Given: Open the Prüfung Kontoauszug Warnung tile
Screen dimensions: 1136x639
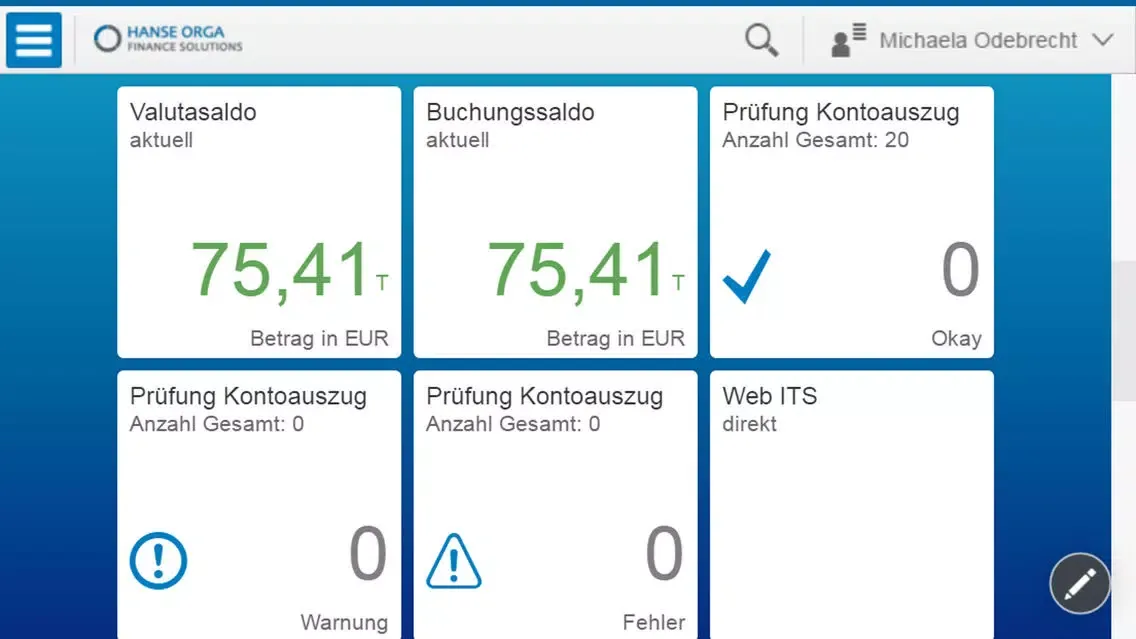Looking at the screenshot, I should pyautogui.click(x=259, y=505).
